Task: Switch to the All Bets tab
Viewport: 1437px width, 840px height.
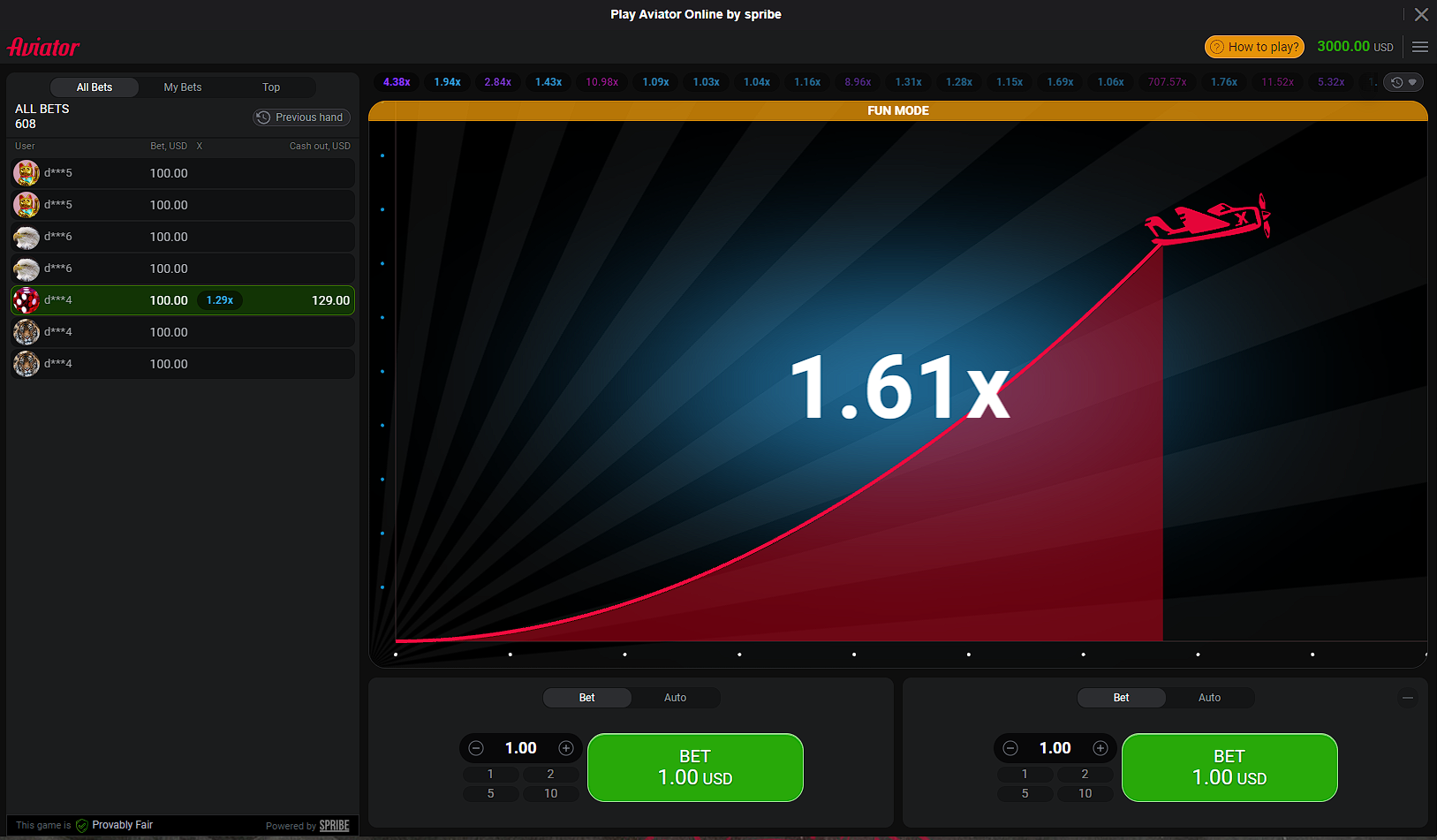Action: [x=95, y=87]
